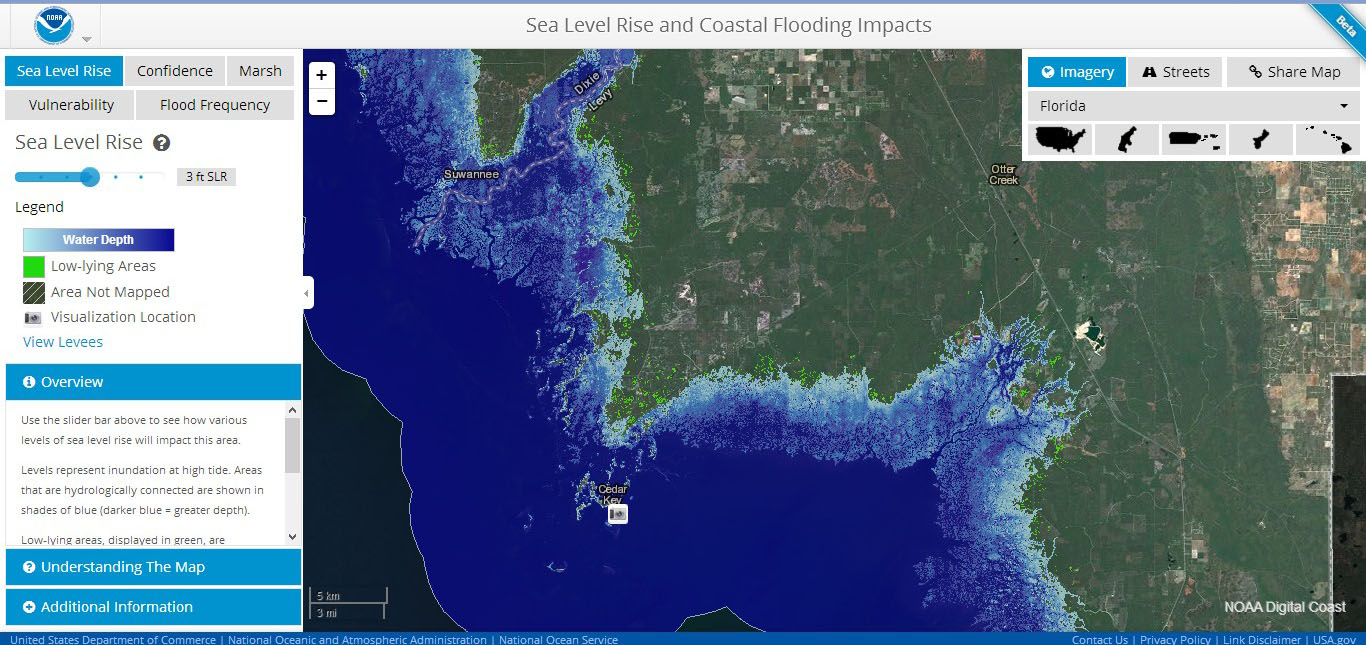Image resolution: width=1366 pixels, height=645 pixels.
Task: Expand the Understanding The Map section
Action: point(153,567)
